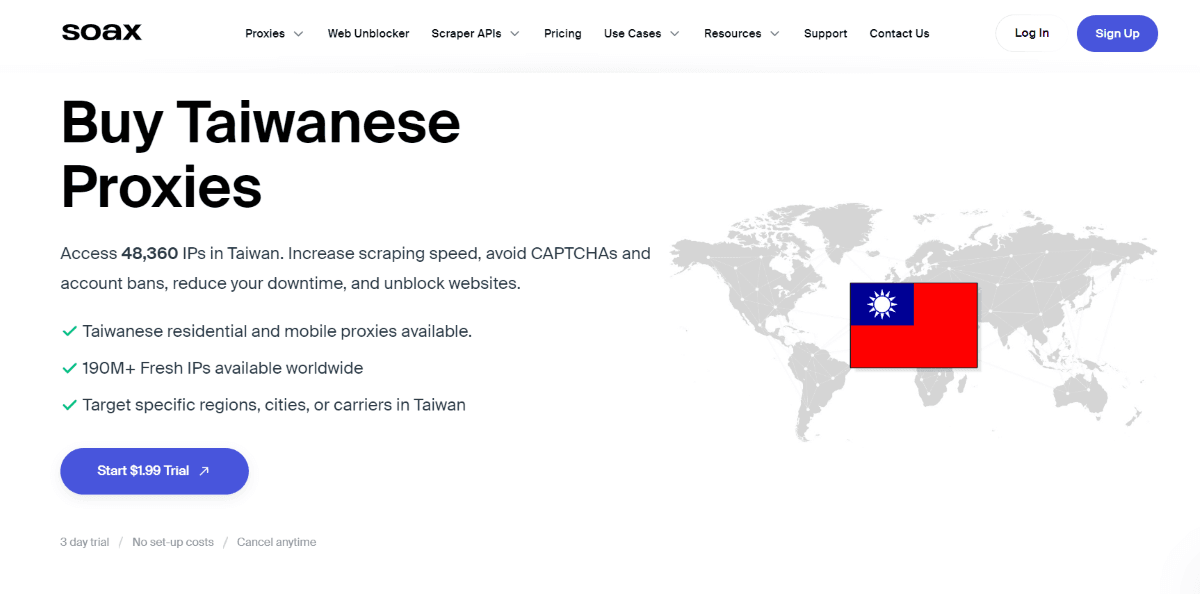
Task: Click the "48,360" IP count text
Action: [149, 254]
